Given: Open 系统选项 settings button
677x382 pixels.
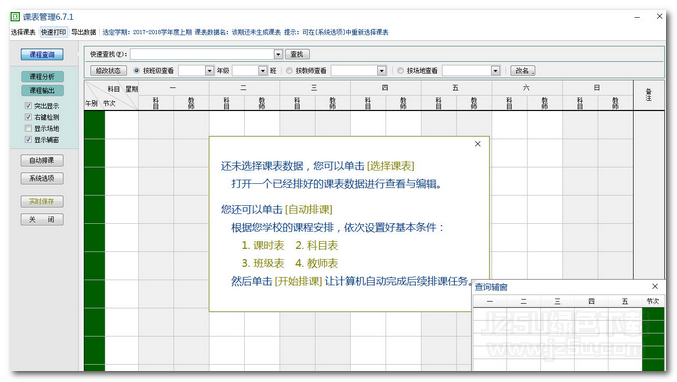Looking at the screenshot, I should point(42,178).
